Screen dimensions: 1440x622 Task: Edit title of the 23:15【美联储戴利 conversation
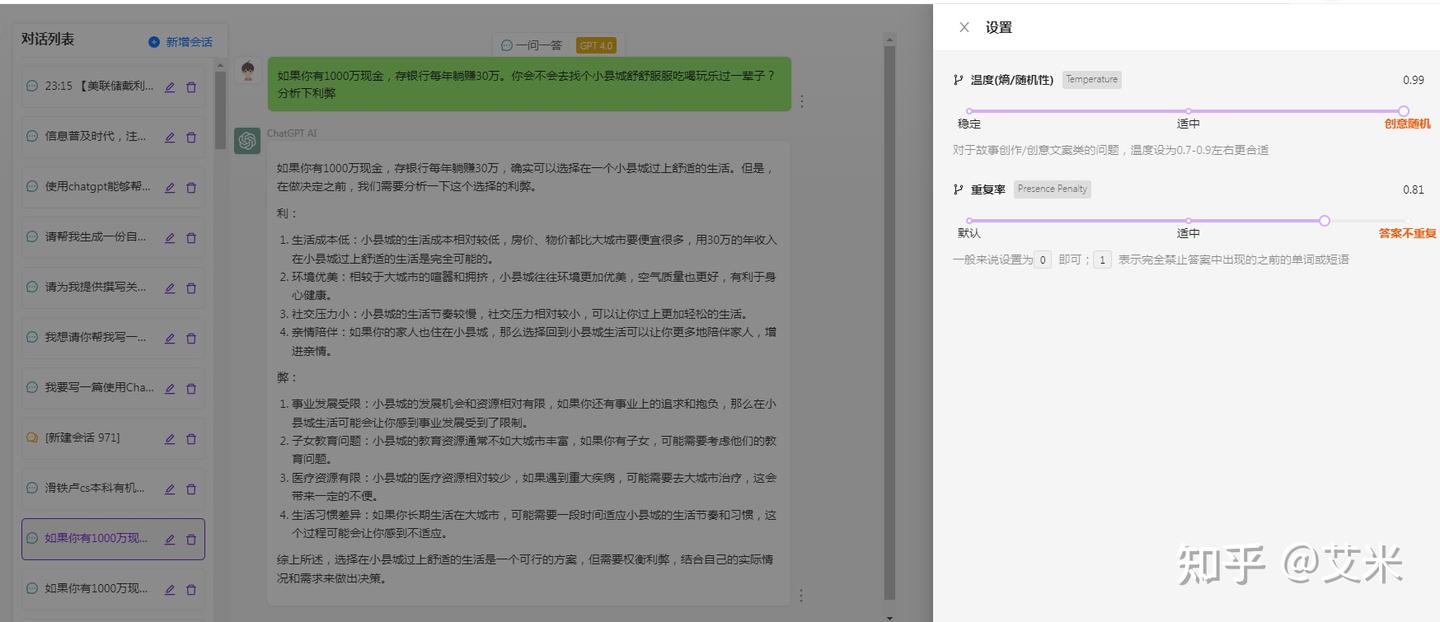(x=170, y=87)
